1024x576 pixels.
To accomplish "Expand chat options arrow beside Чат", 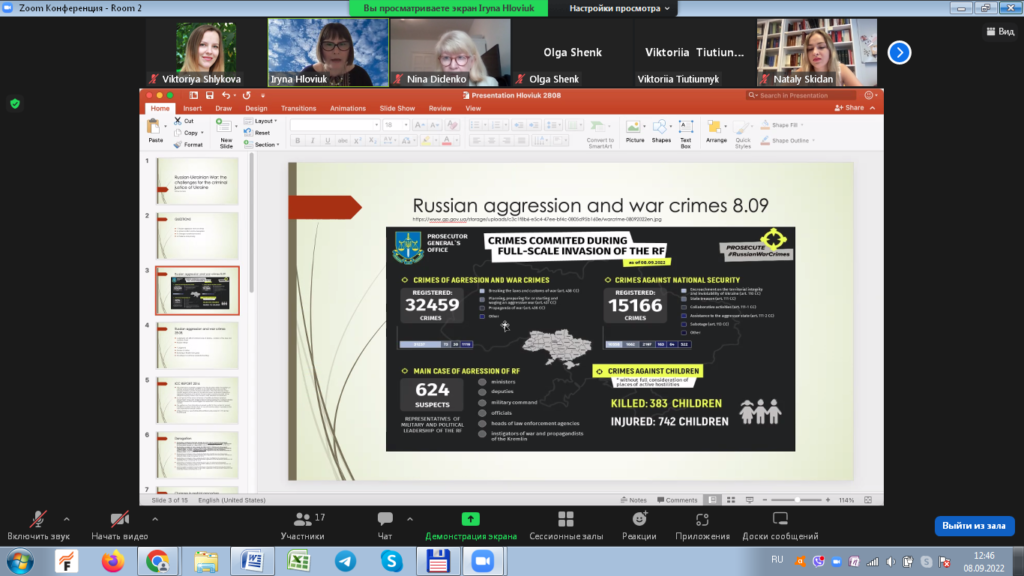I will tap(410, 519).
